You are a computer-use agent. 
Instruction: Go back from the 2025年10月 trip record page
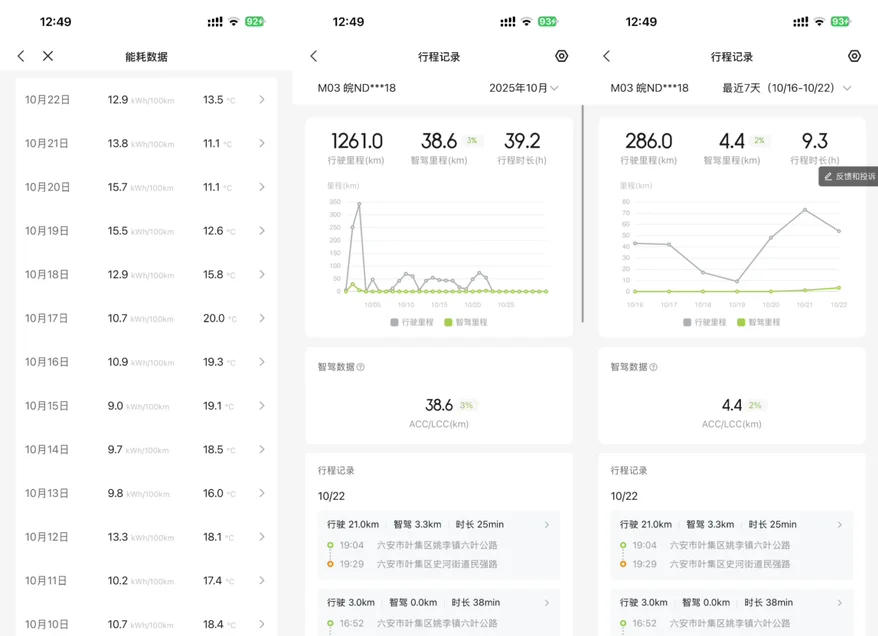point(314,57)
